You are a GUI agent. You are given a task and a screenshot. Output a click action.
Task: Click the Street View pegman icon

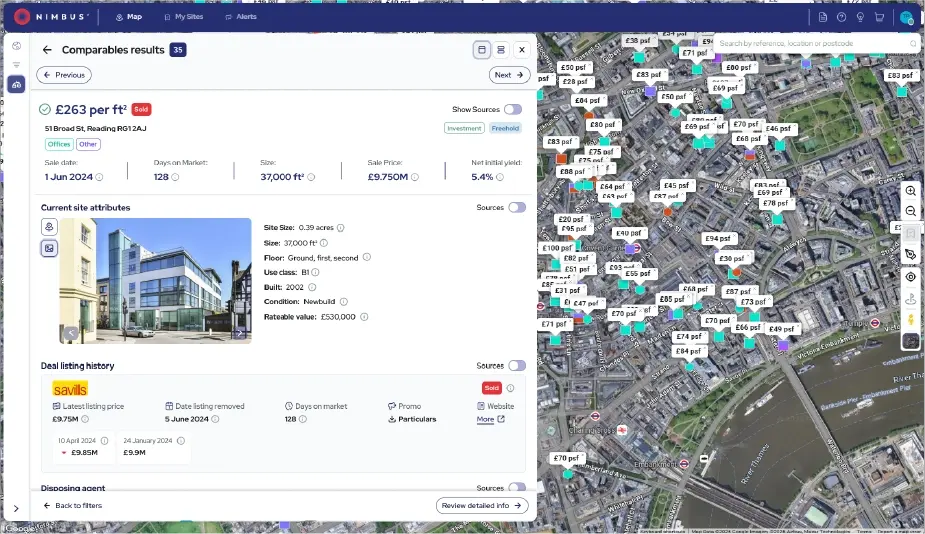click(x=910, y=320)
